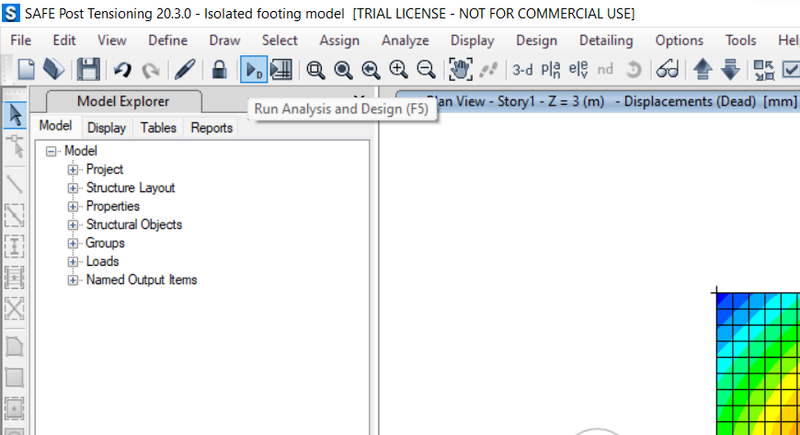Open the Draw menu
Viewport: 800px width, 435px height.
pyautogui.click(x=224, y=40)
